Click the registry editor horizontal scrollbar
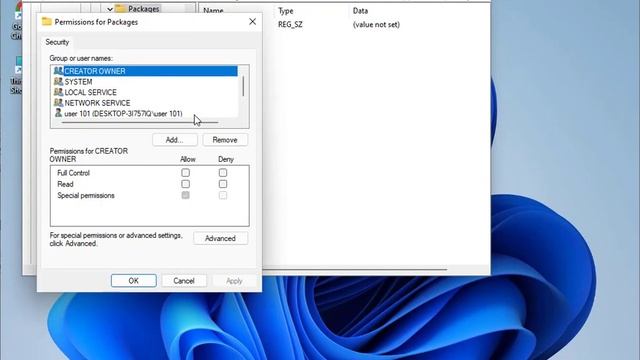This screenshot has height=360, width=640. 355,269
